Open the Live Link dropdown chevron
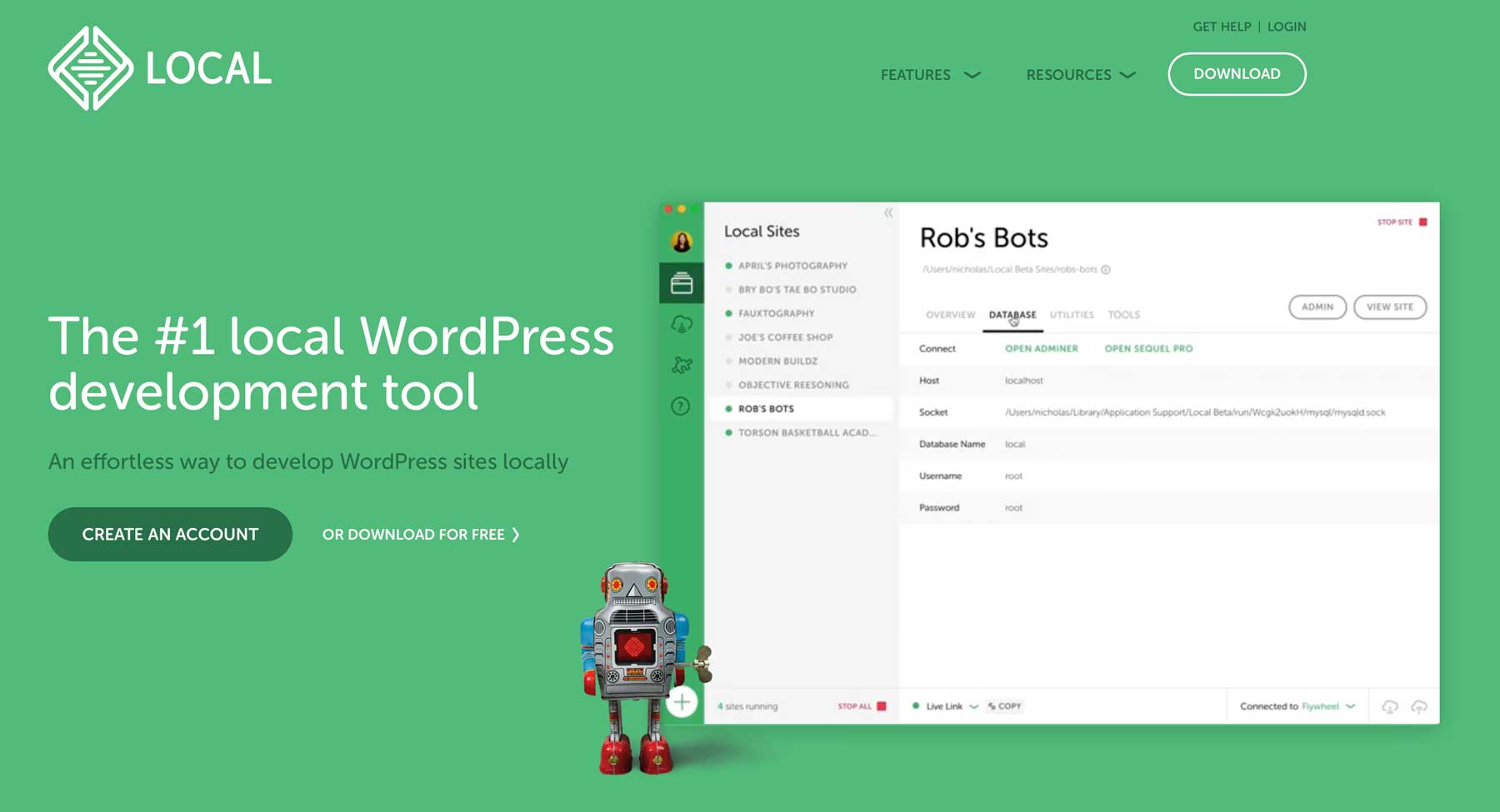 tap(972, 706)
